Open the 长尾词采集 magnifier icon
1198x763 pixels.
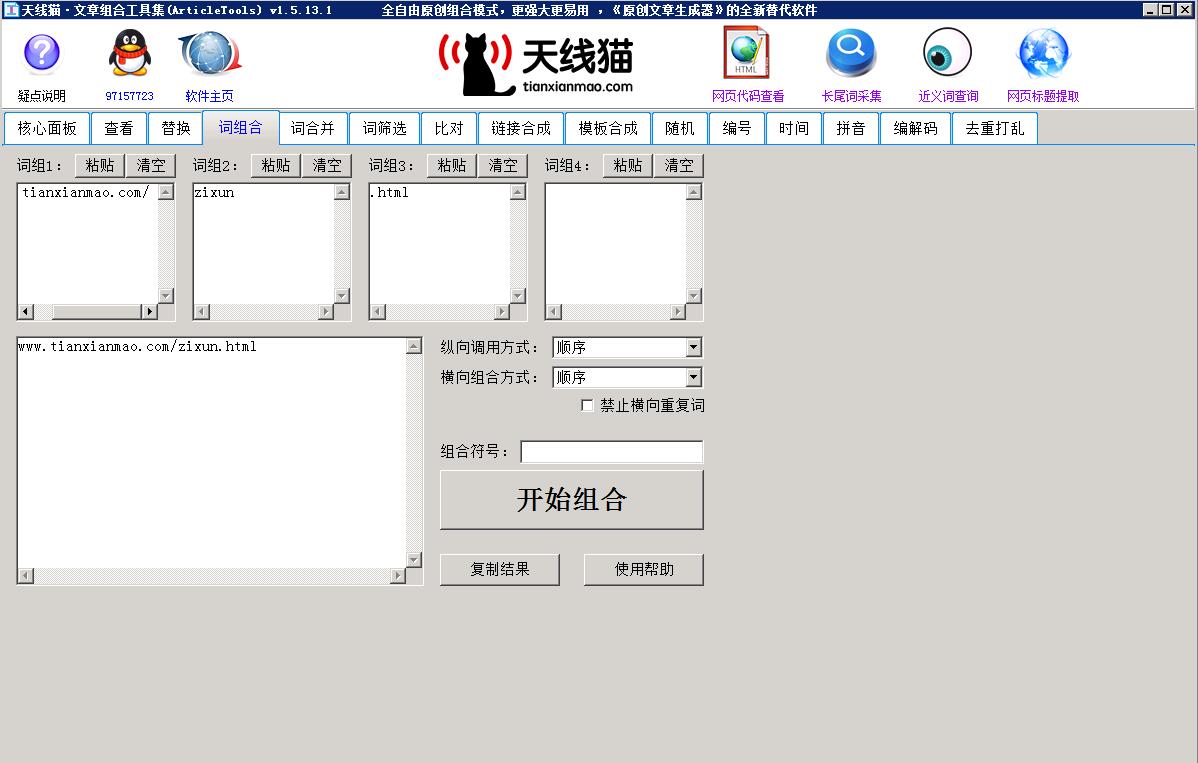pos(850,53)
